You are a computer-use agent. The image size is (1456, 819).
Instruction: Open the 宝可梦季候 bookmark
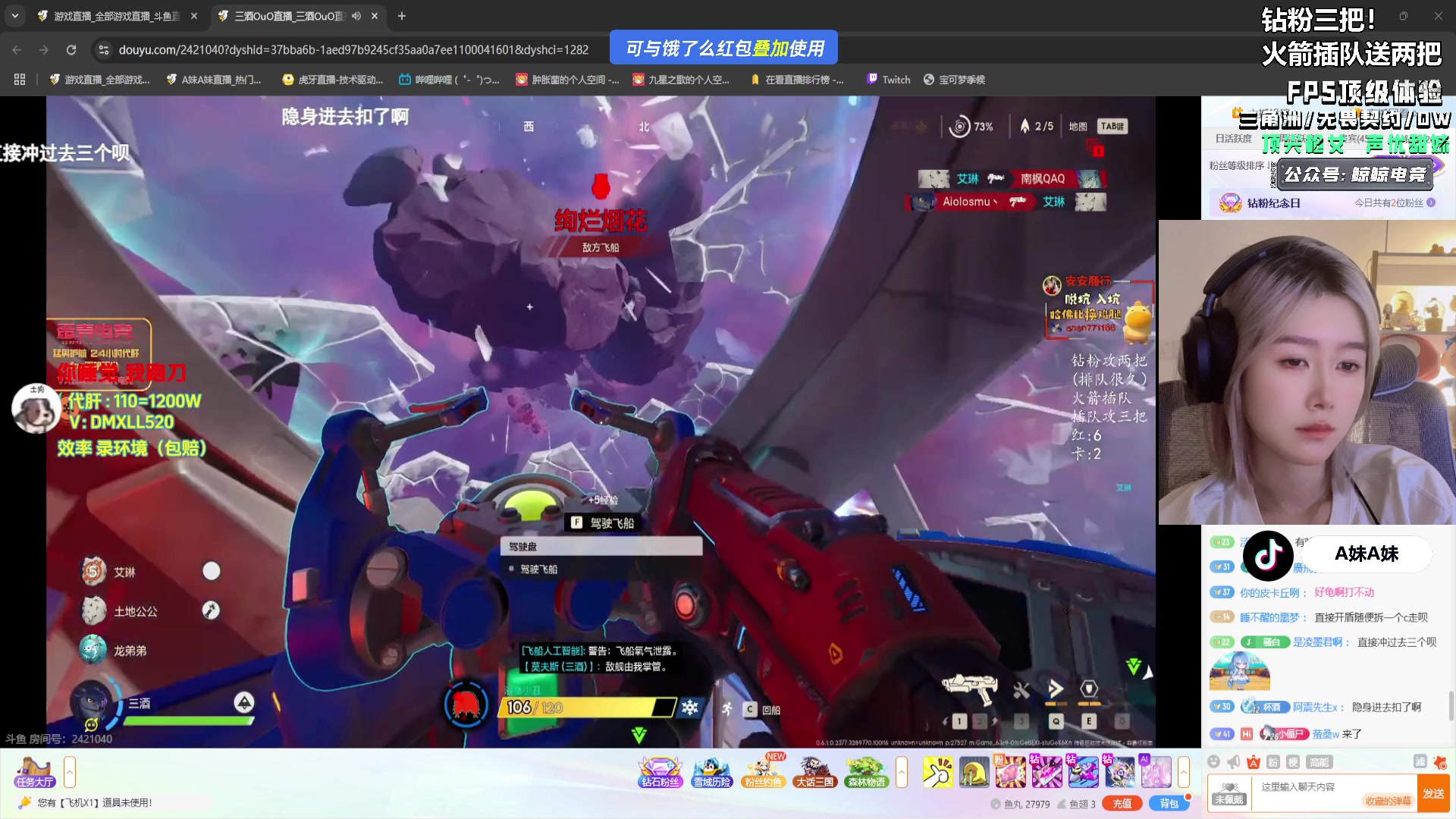pos(954,80)
